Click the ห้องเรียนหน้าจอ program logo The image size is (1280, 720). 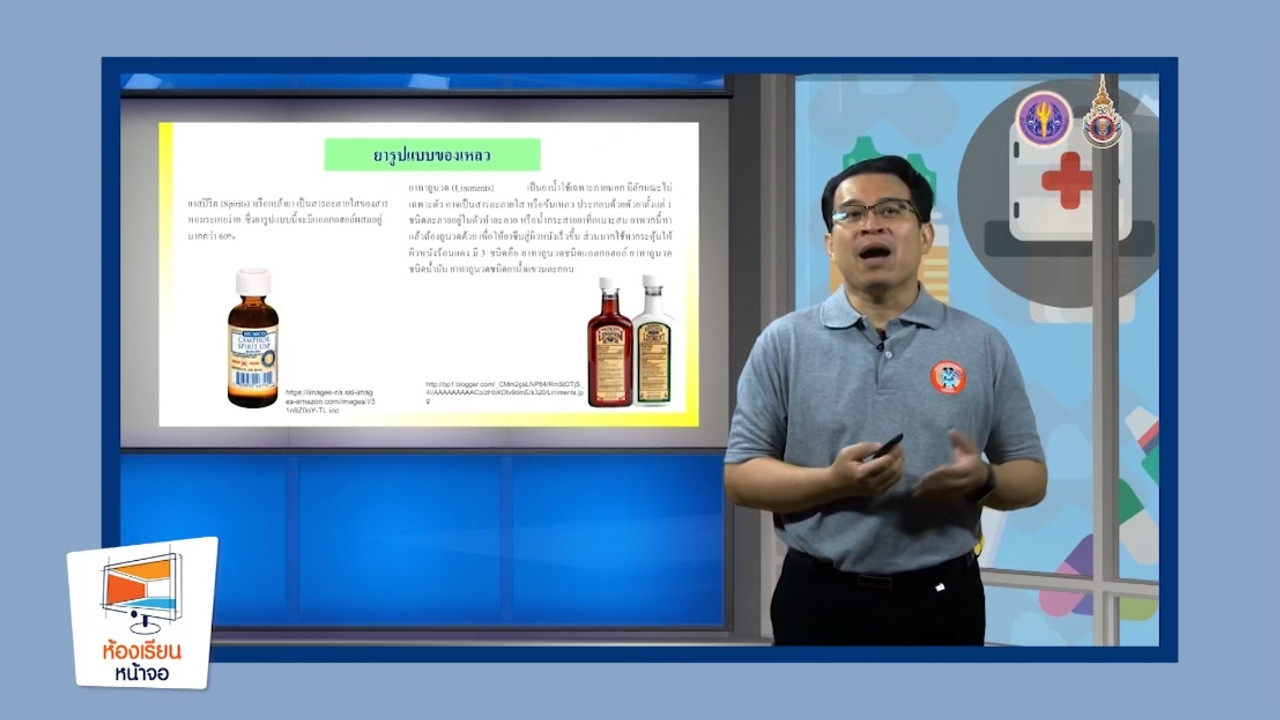(x=142, y=612)
